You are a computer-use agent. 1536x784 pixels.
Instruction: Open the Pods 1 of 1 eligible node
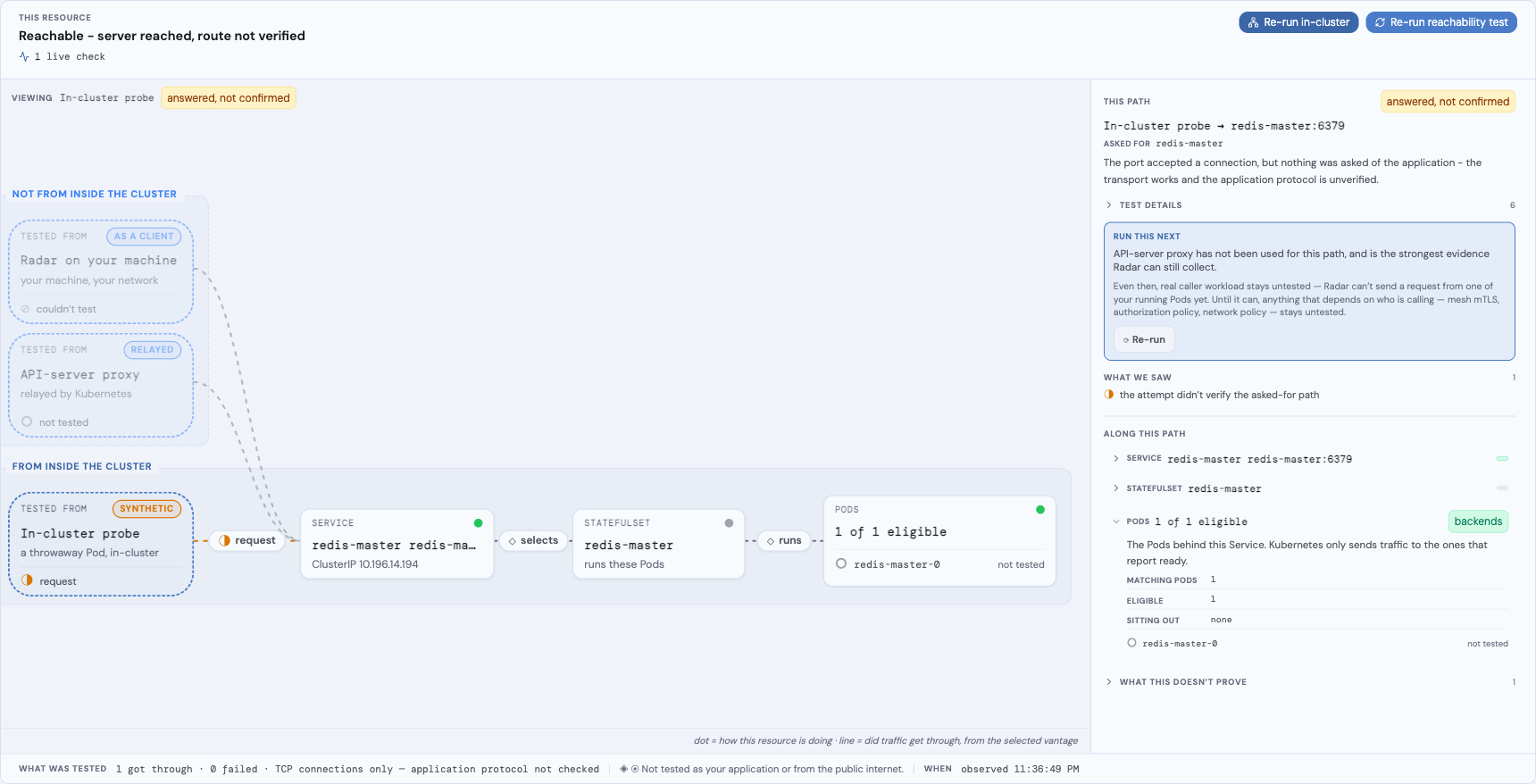939,541
